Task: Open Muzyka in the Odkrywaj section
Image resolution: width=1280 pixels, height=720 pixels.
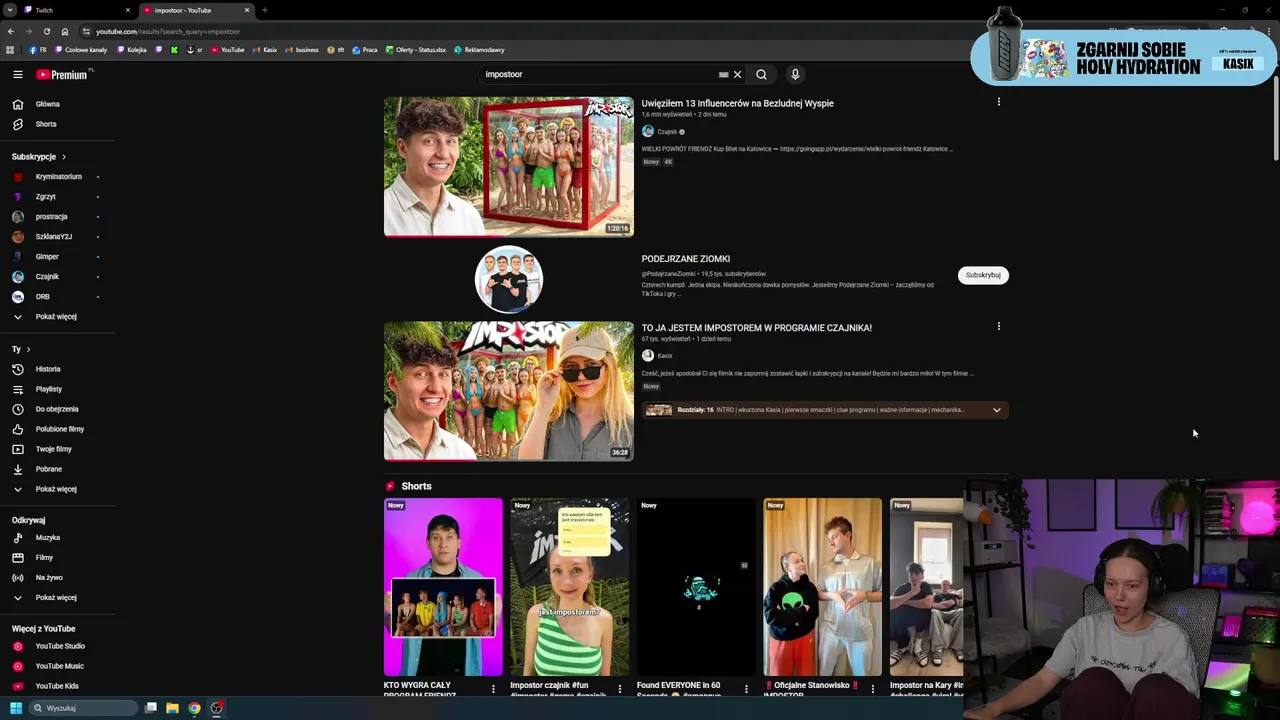Action: 47,538
